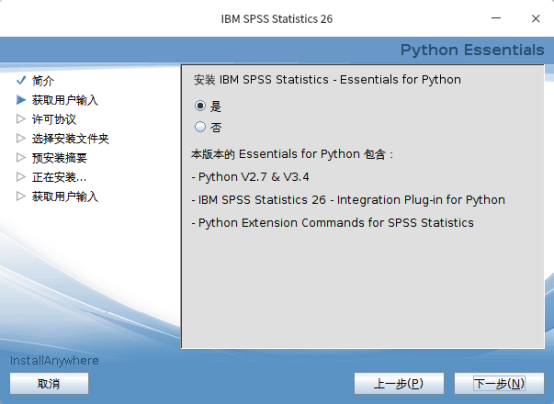This screenshot has width=554, height=404.
Task: Click the arrow icon beside 正在安装...
Action: (x=21, y=177)
